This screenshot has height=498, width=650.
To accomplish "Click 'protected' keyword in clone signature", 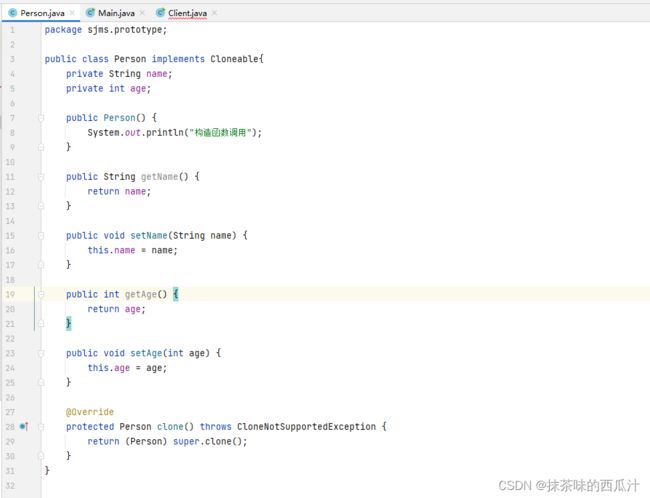I will coord(90,427).
